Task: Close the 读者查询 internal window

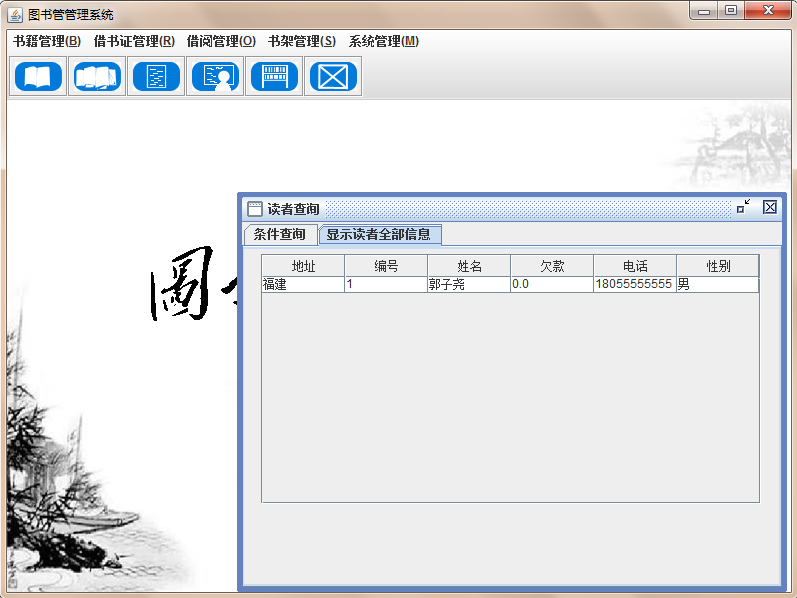Action: [x=770, y=207]
